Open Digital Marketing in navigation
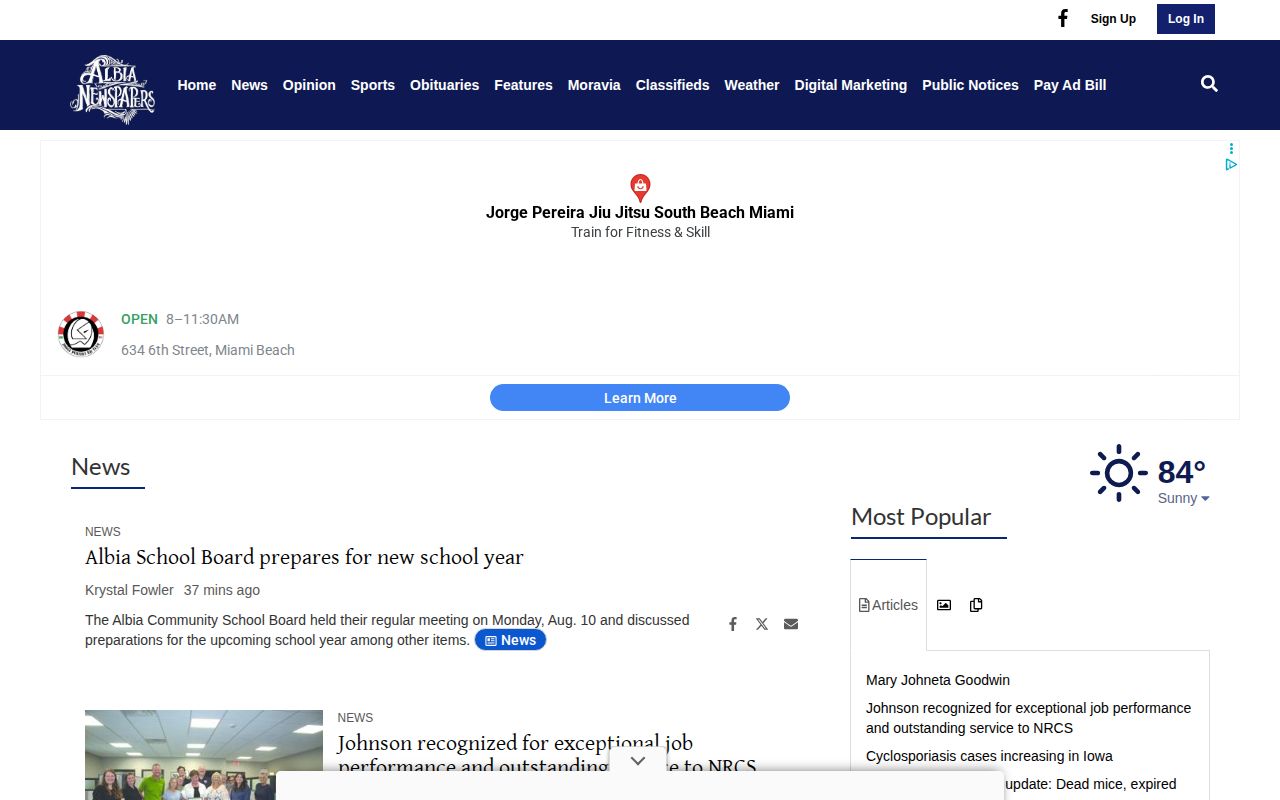 click(x=851, y=85)
